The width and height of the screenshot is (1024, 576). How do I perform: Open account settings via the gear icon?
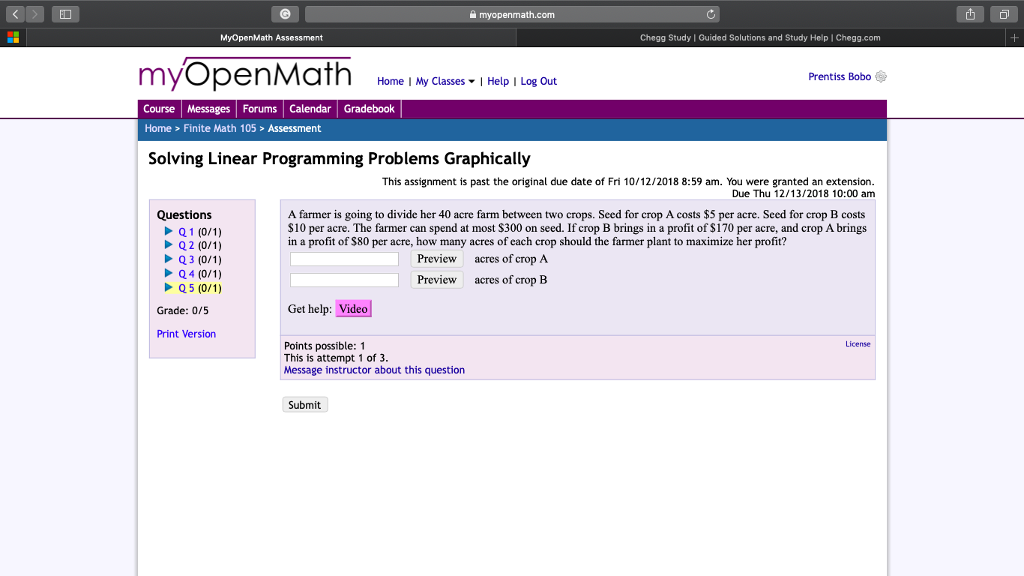click(x=880, y=76)
